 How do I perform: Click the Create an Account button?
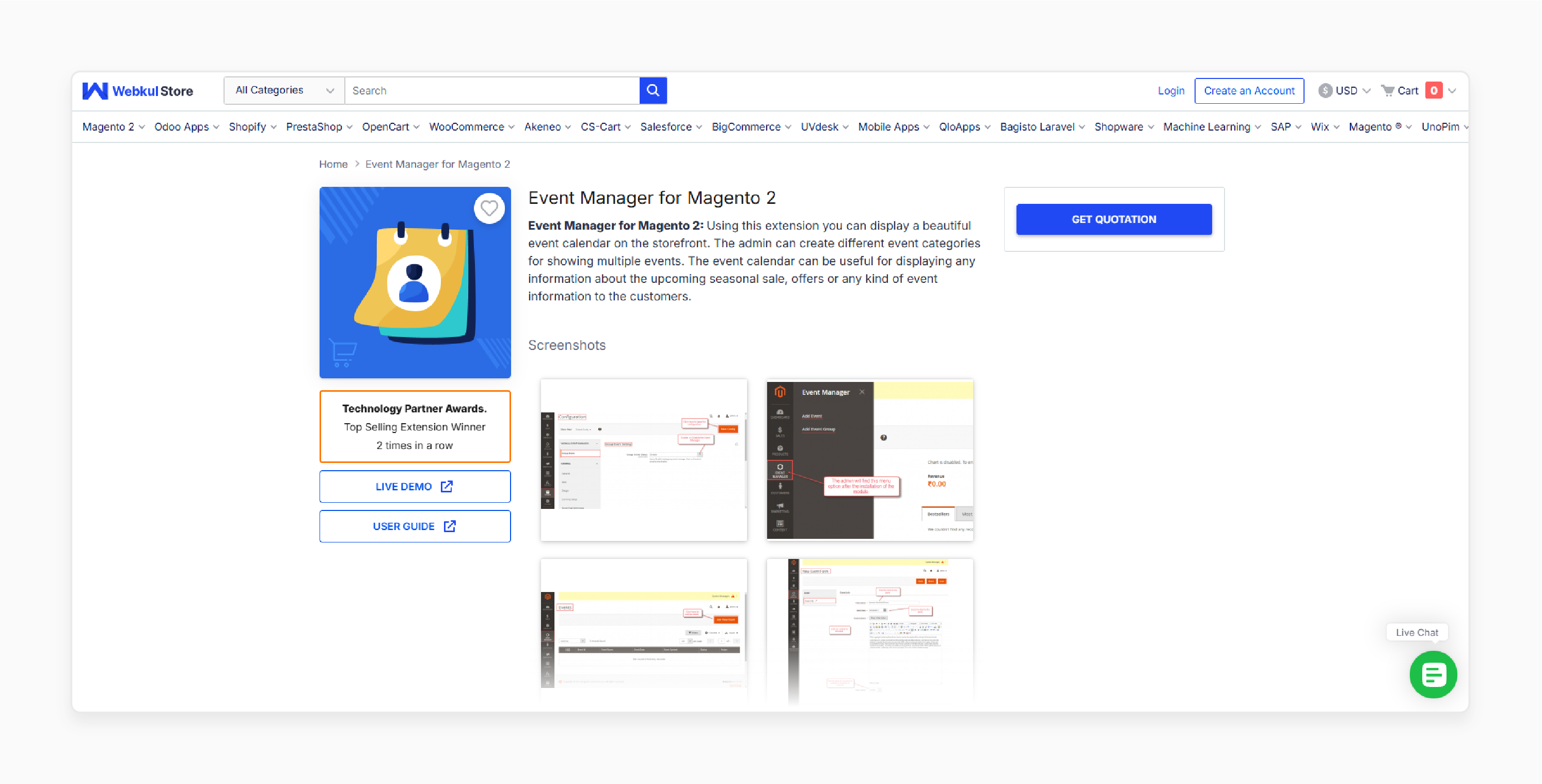1249,90
